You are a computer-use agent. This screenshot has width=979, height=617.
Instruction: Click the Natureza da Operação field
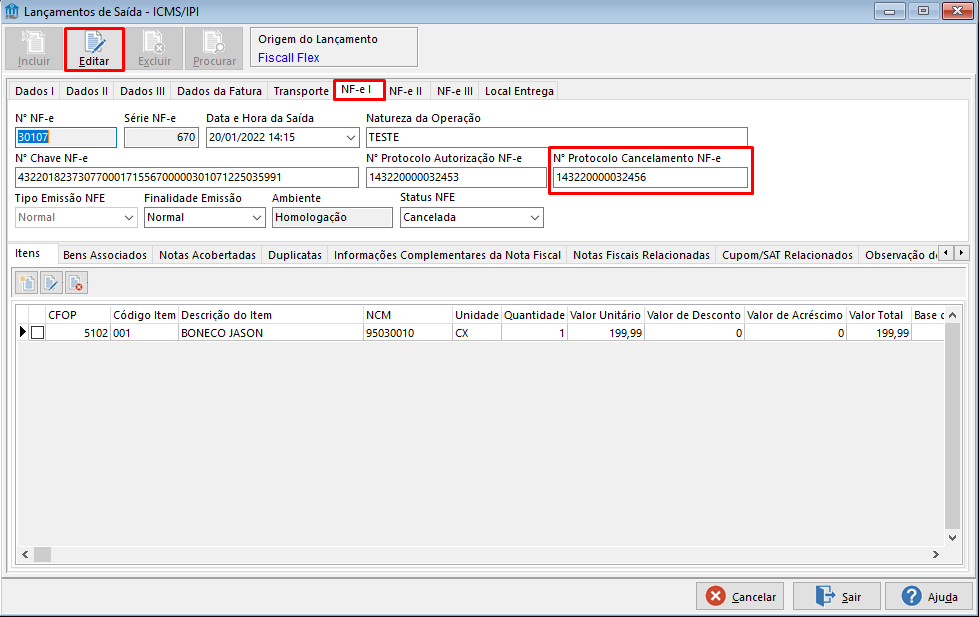point(556,137)
